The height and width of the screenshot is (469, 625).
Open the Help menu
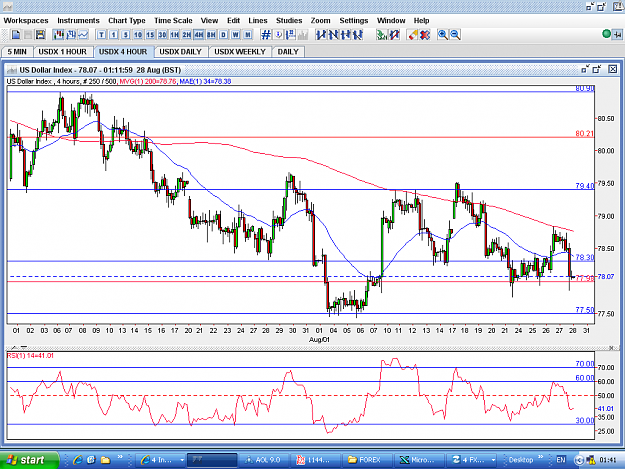[421, 21]
